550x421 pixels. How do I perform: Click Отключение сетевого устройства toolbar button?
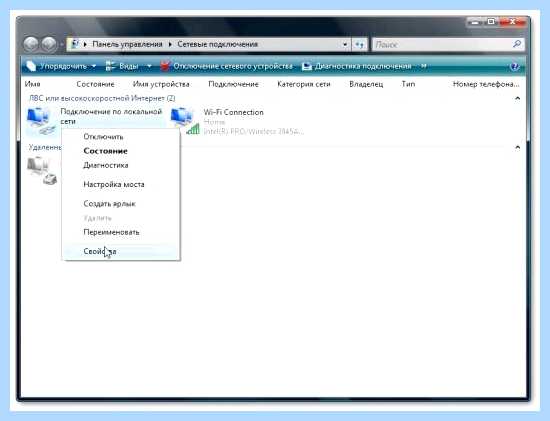coord(226,66)
